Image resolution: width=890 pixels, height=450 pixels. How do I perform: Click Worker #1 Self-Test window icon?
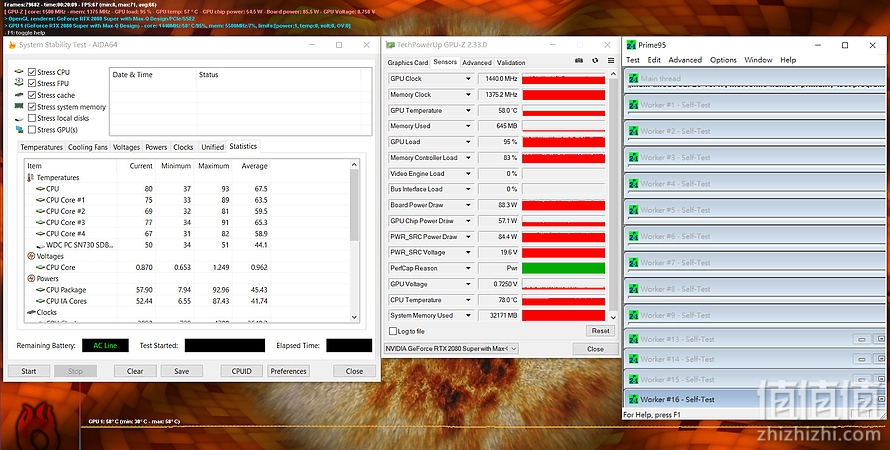[633, 104]
